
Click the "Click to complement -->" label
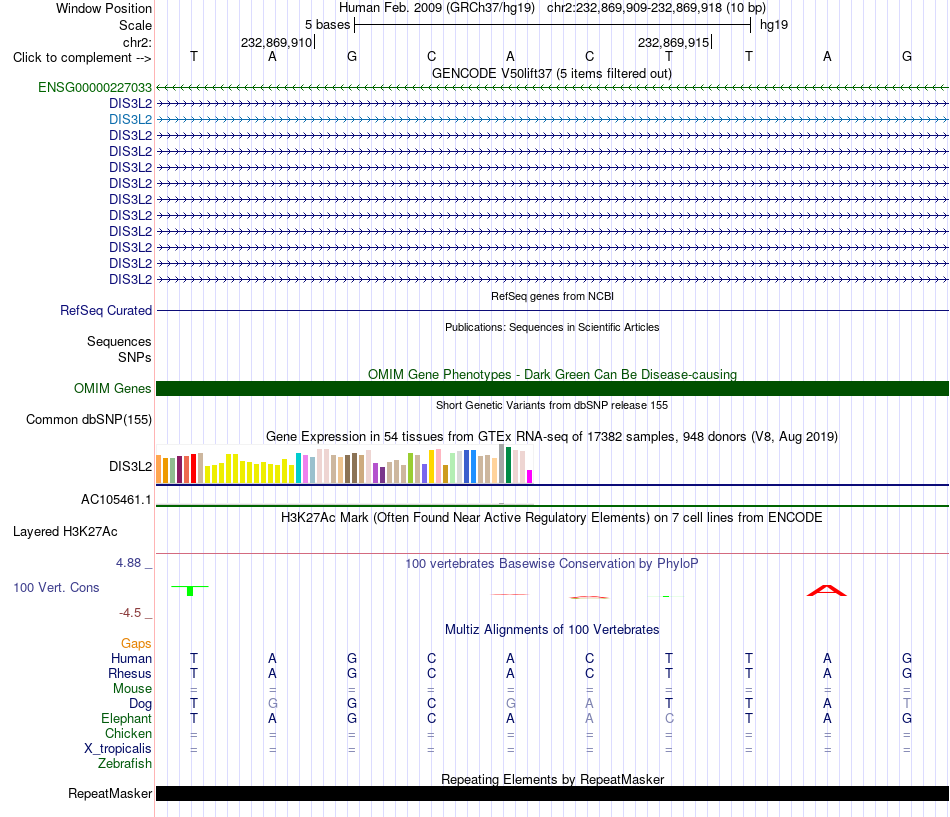(82, 58)
